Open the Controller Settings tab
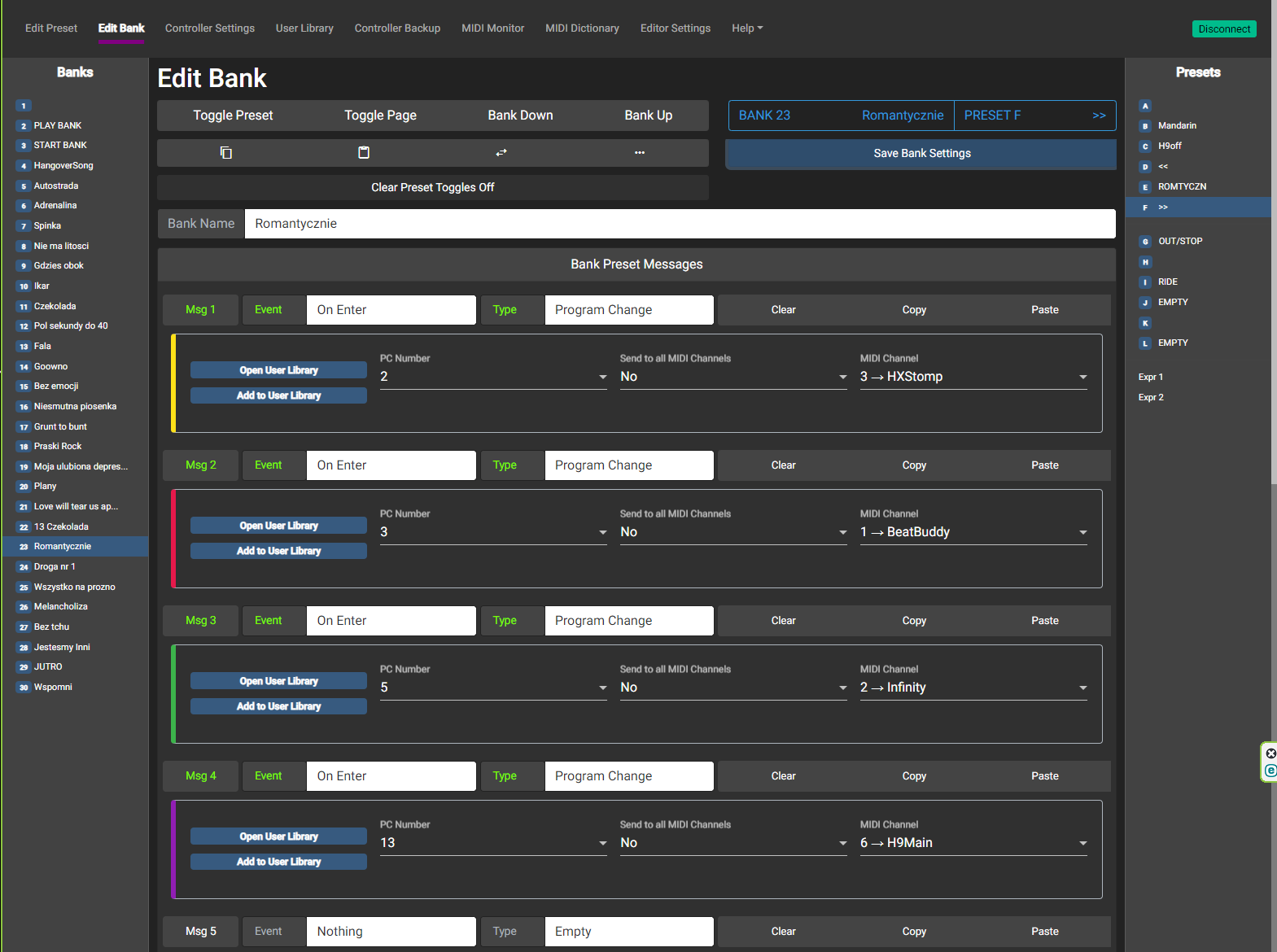Viewport: 1277px width, 952px height. coord(210,28)
